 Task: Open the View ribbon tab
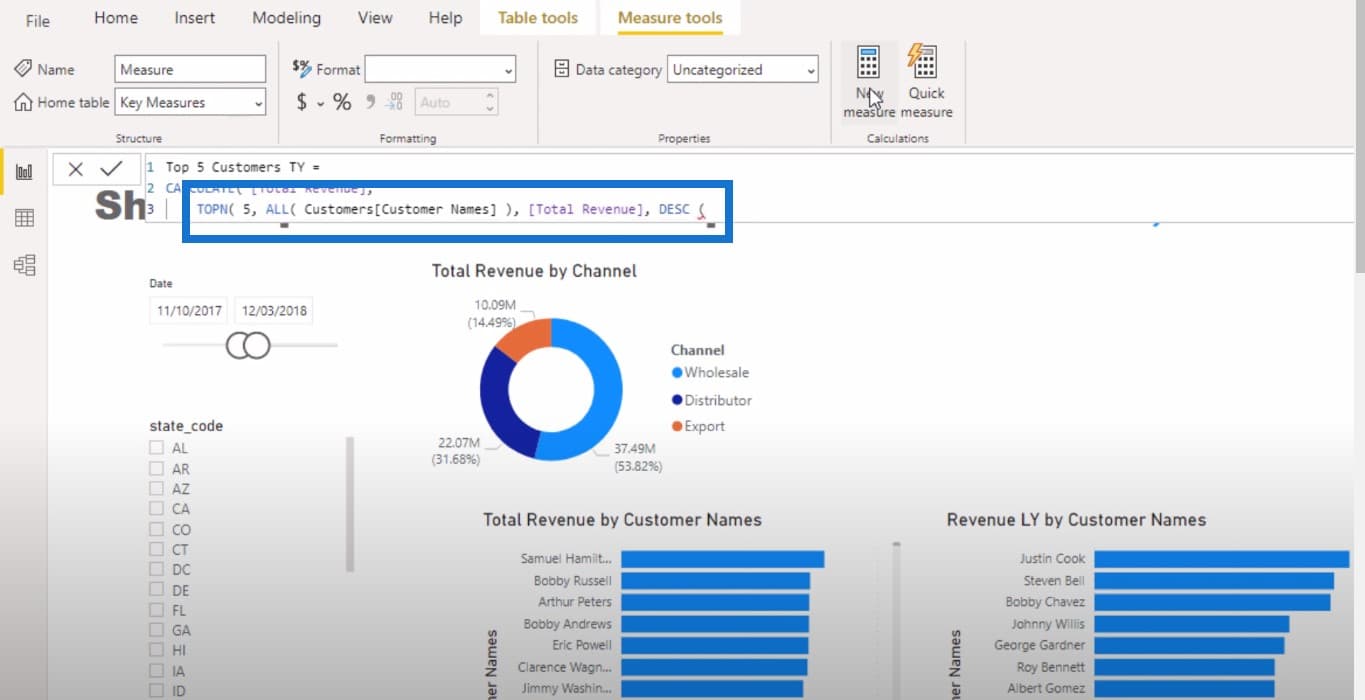point(375,18)
